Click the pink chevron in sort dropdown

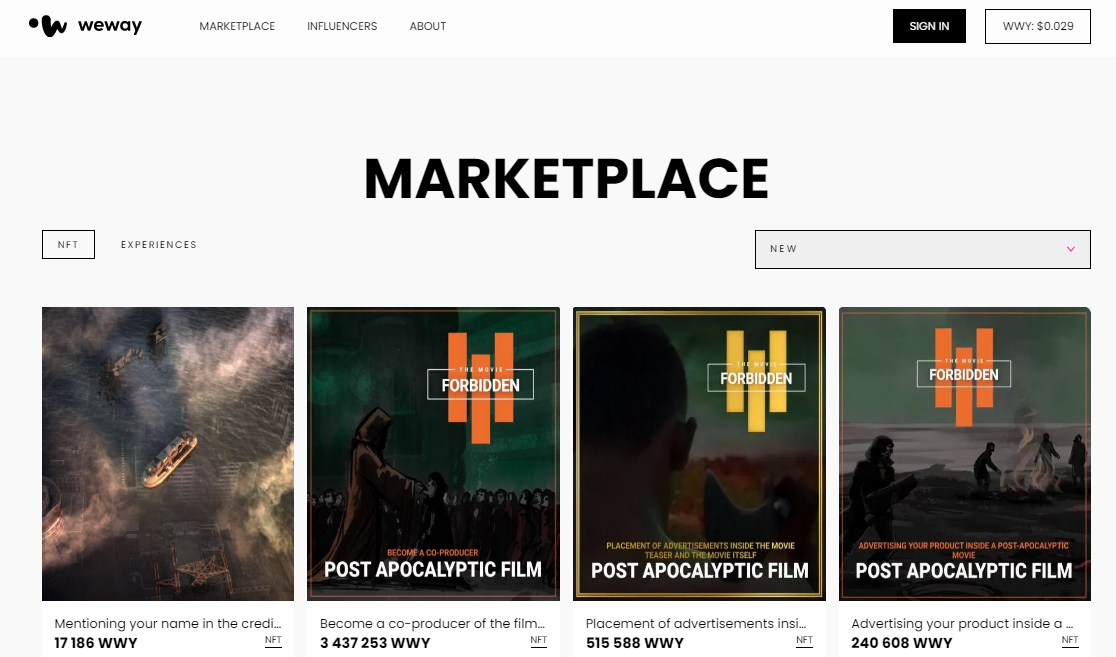[1070, 249]
